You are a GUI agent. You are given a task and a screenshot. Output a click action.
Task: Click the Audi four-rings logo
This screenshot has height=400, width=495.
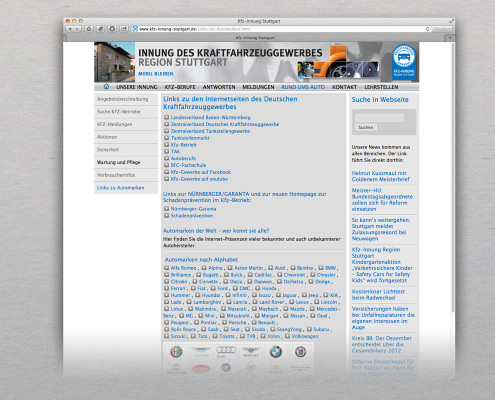click(x=226, y=351)
